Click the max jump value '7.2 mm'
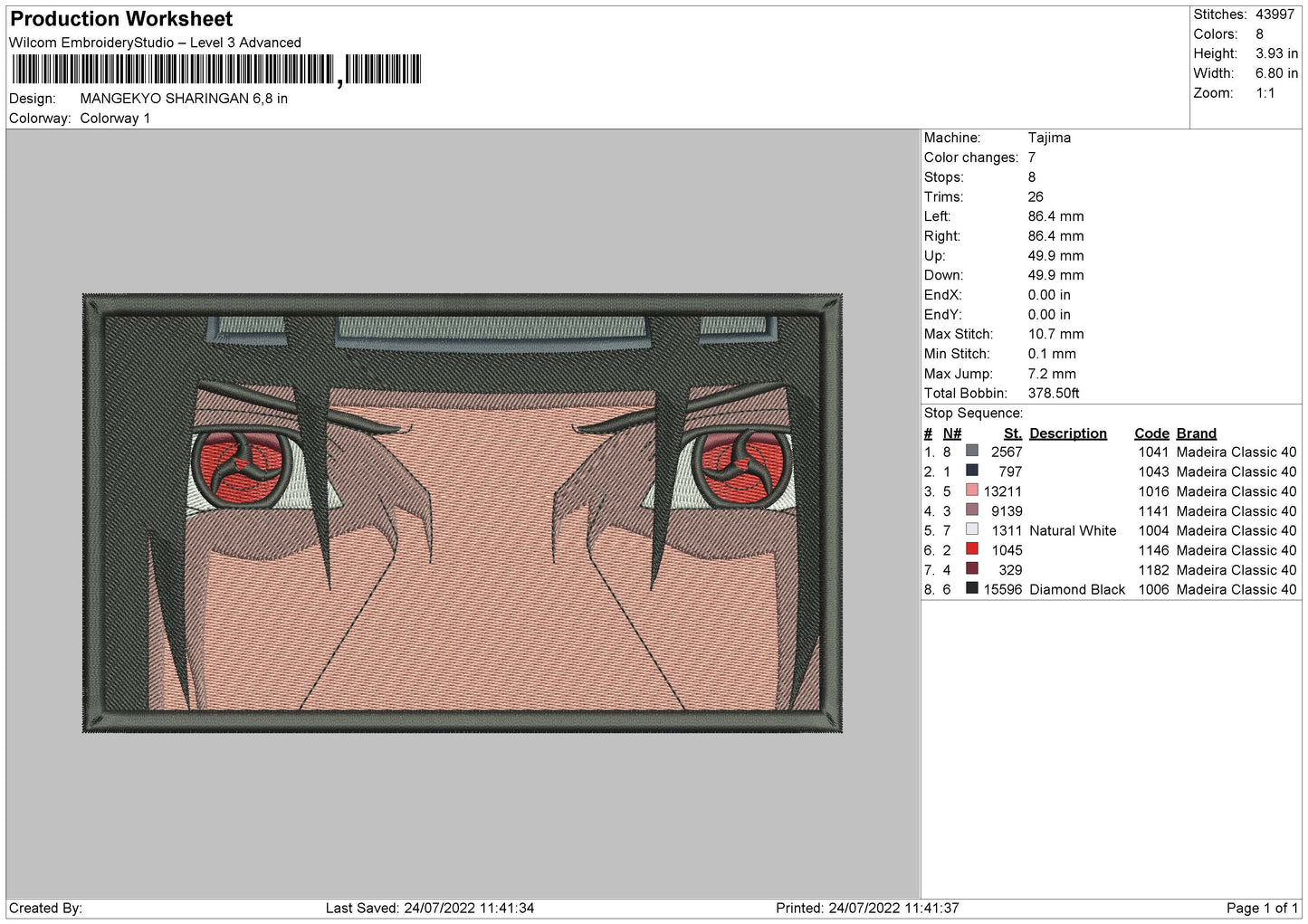 1052,374
